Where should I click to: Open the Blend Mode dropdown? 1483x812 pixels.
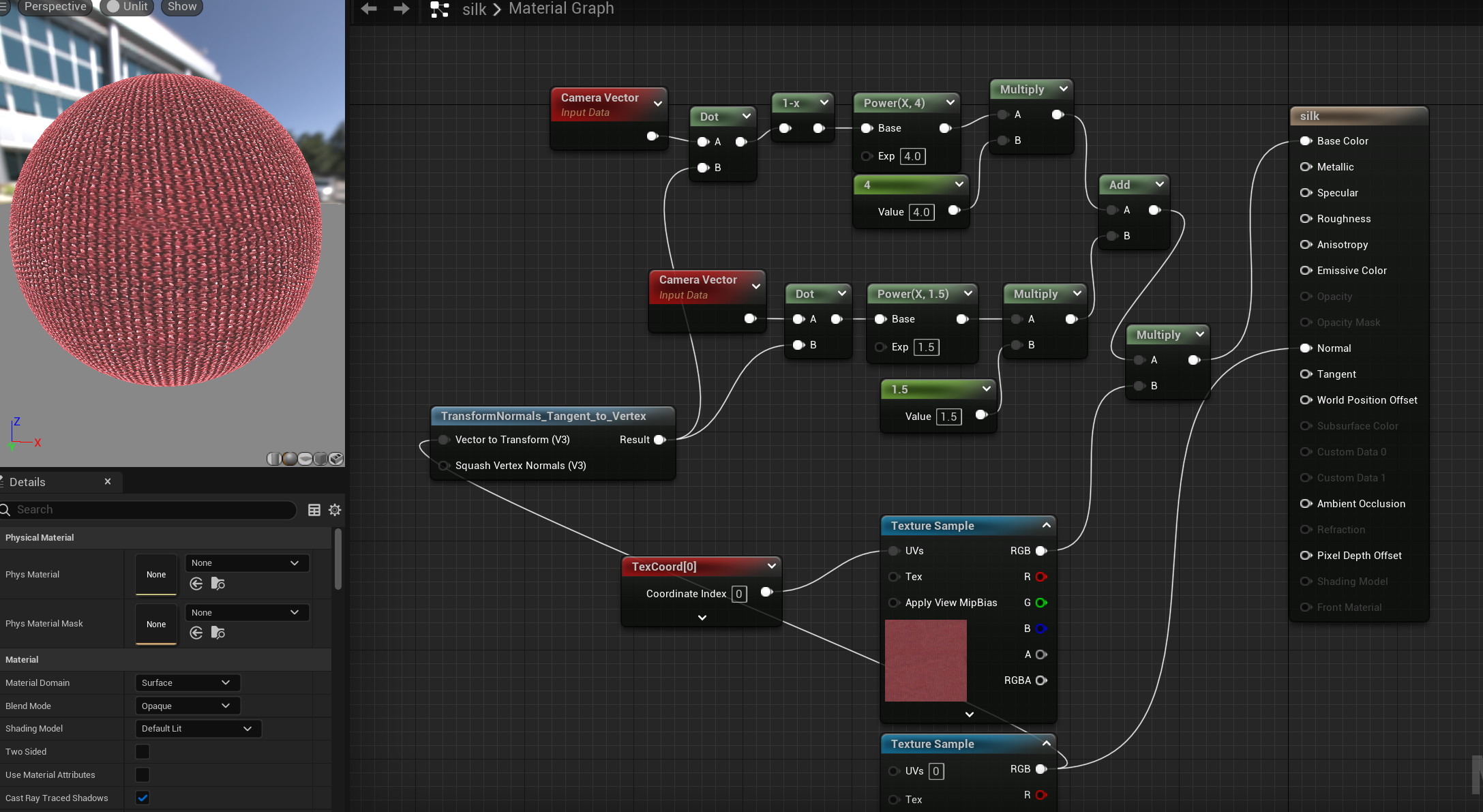188,706
